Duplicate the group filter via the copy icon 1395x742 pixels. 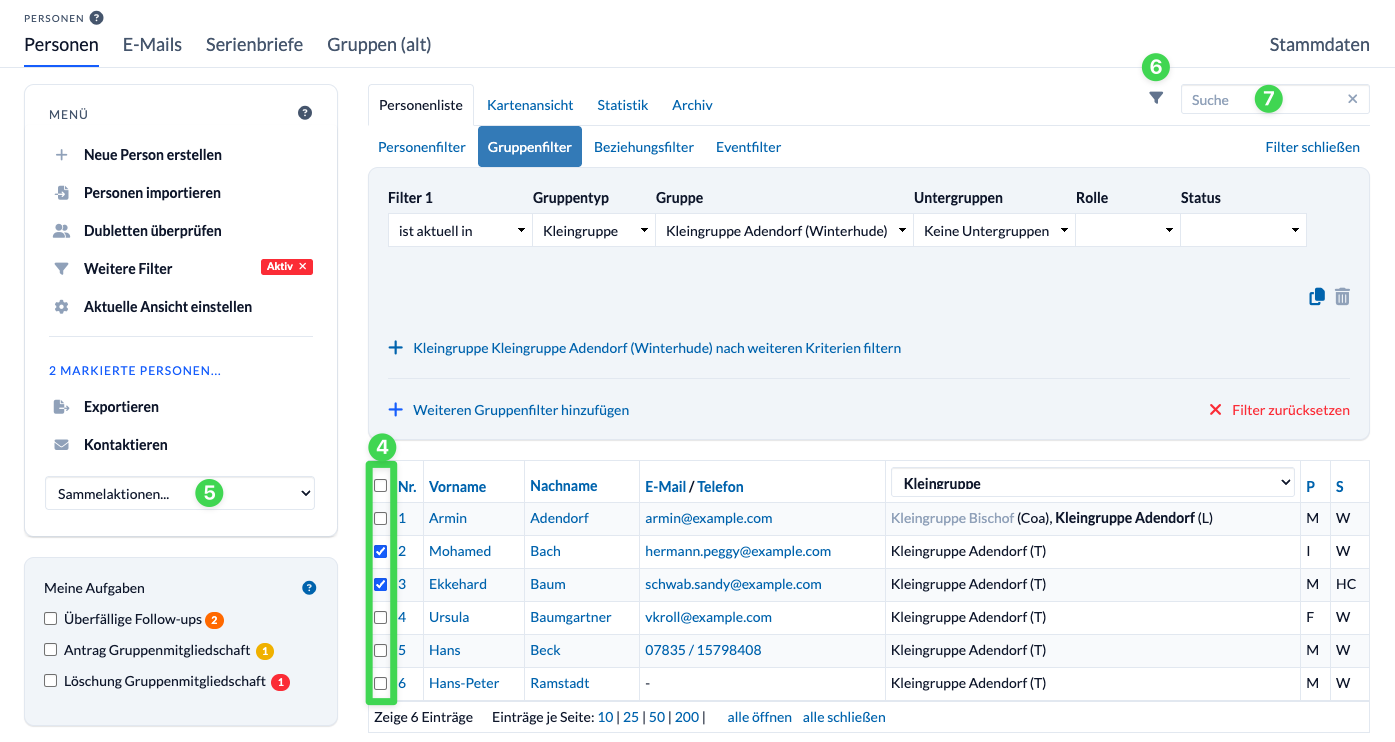(1316, 296)
